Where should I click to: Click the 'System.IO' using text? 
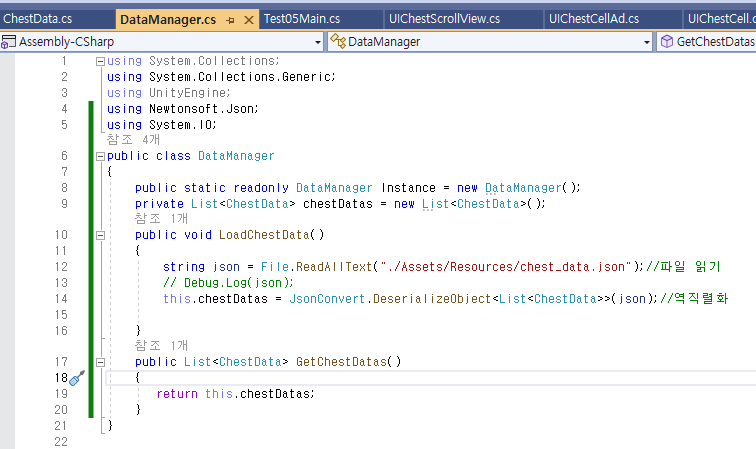point(181,125)
